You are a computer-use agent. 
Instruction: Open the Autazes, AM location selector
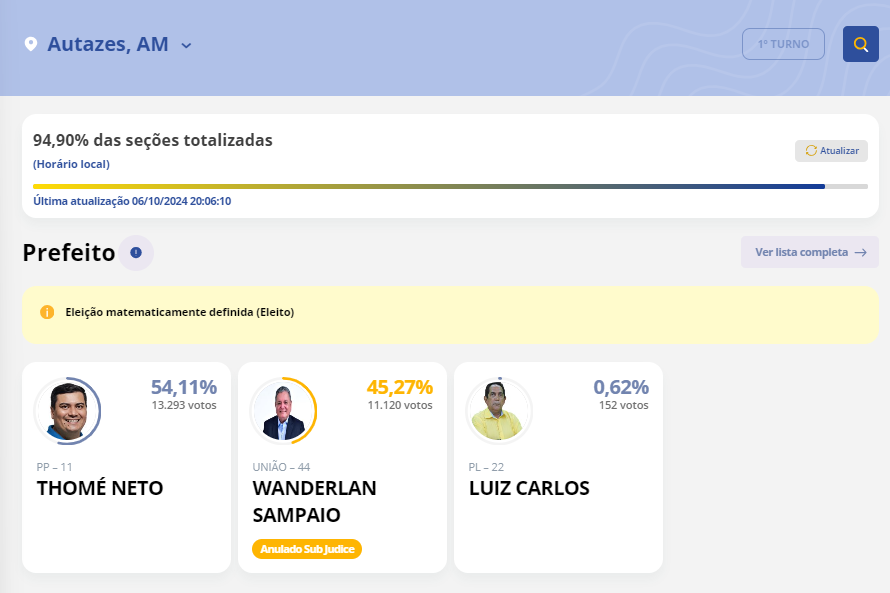pyautogui.click(x=108, y=44)
